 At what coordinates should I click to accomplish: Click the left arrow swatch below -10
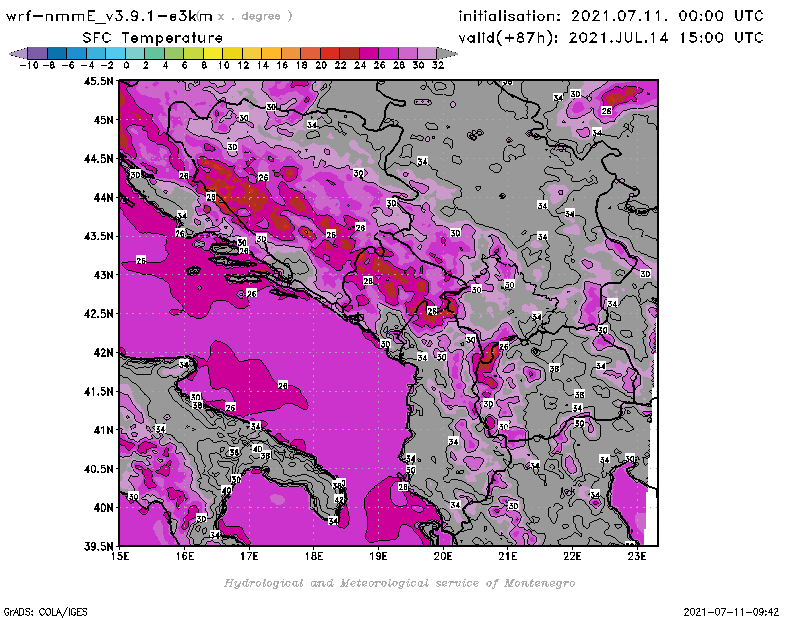point(18,53)
